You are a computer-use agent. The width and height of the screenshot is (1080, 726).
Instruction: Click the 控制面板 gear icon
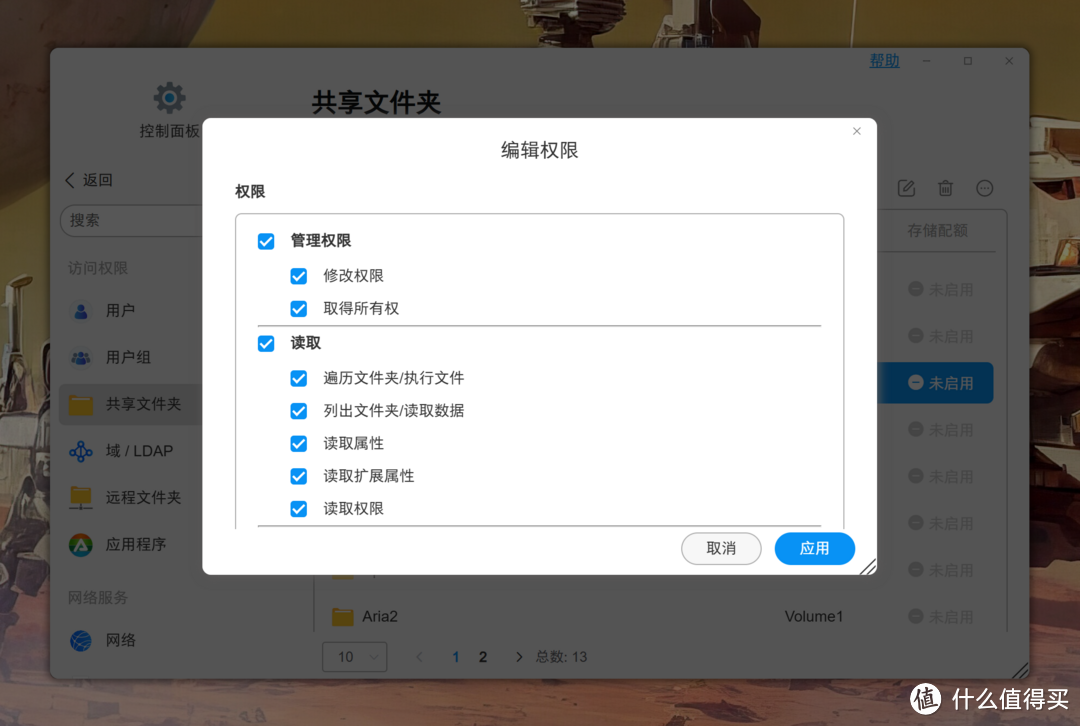tap(169, 98)
